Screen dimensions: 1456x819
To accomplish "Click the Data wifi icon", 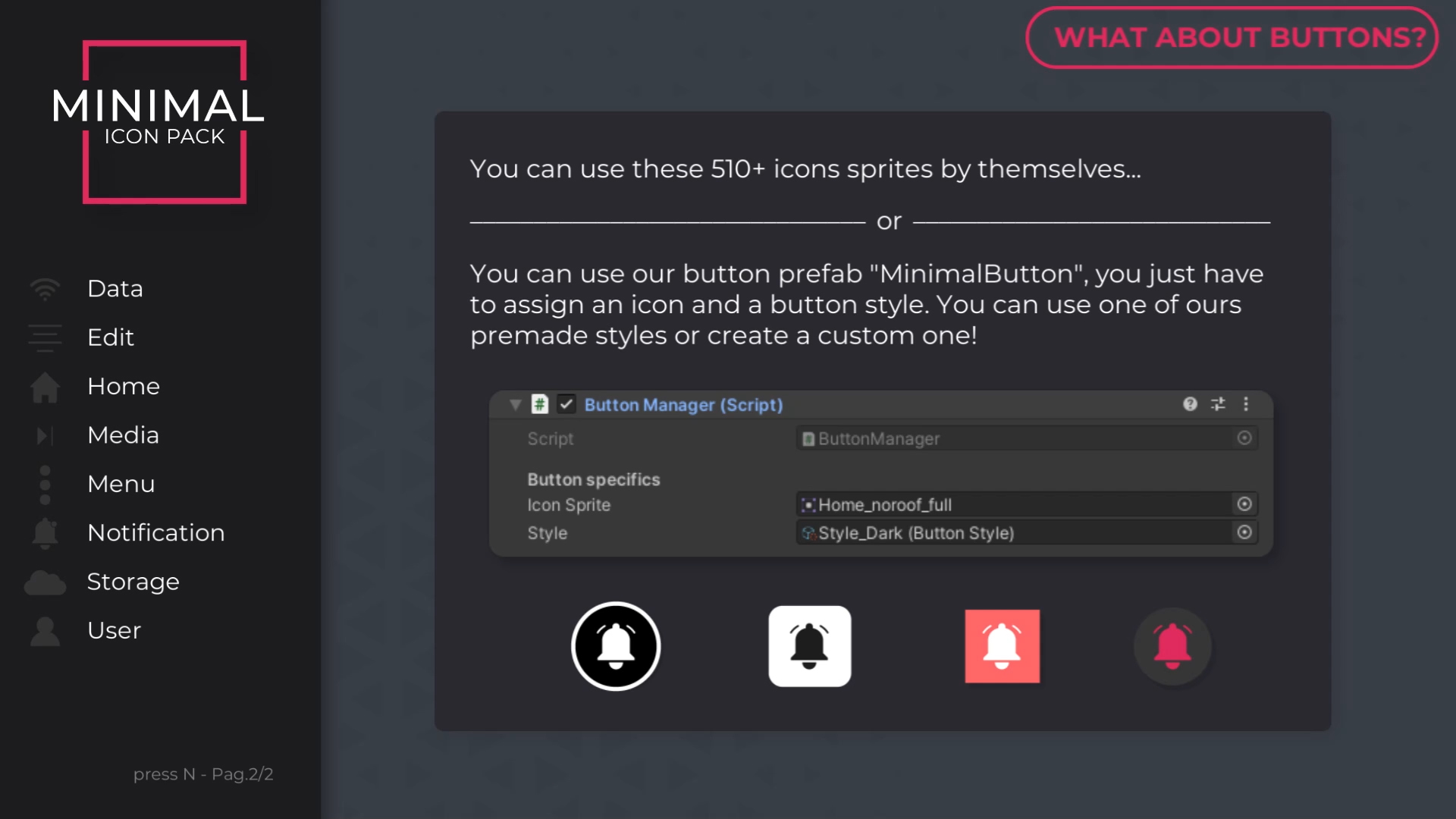I will click(x=45, y=289).
